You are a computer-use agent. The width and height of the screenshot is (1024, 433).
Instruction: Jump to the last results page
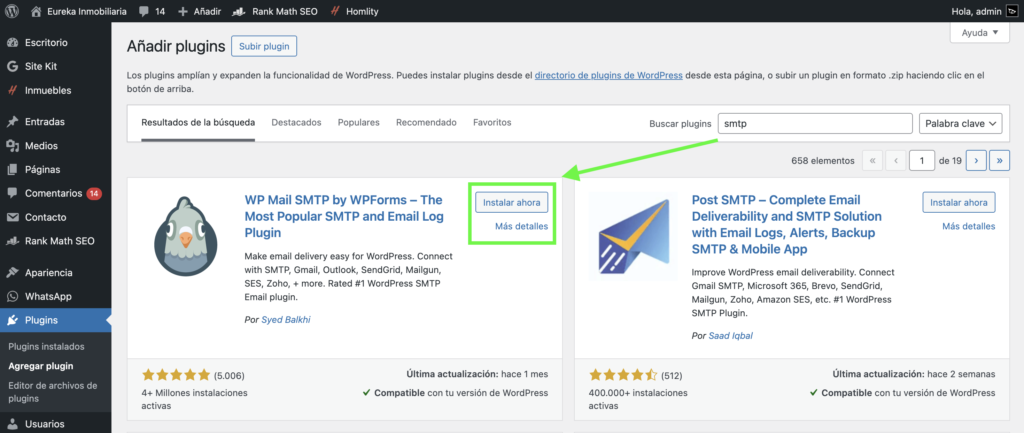[x=999, y=160]
